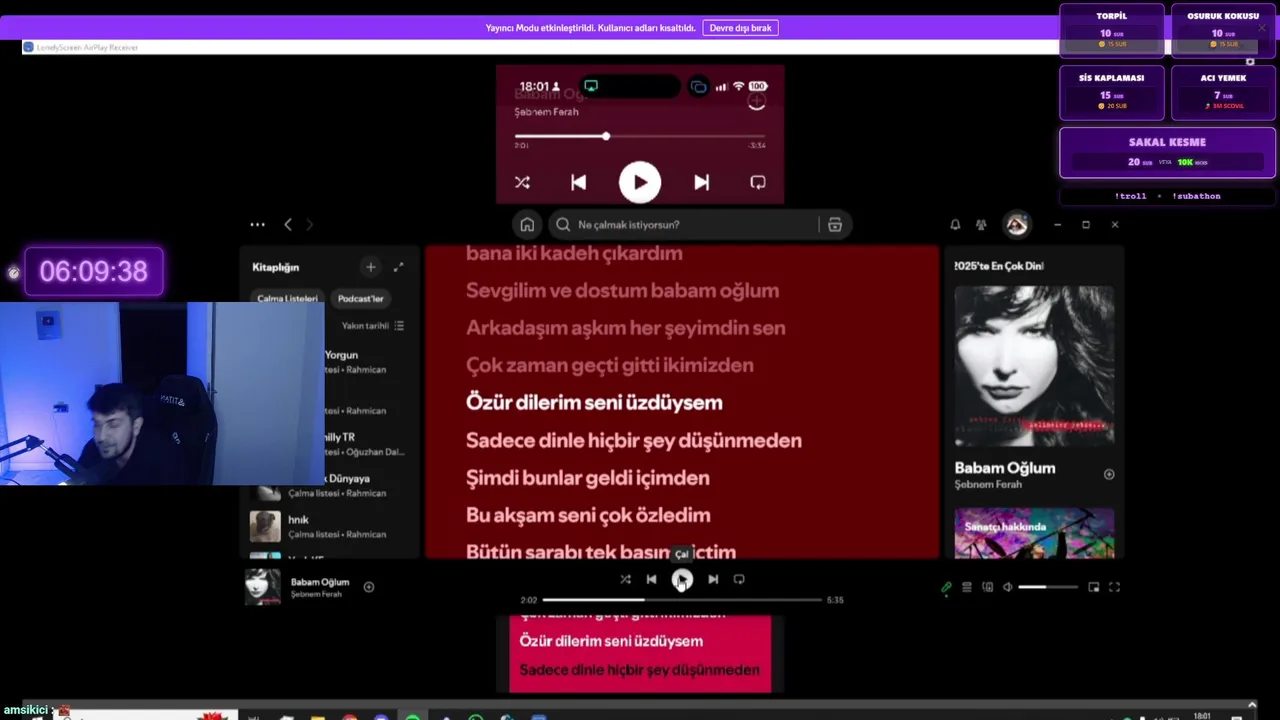Open Connect to a device icon
The image size is (1280, 720).
[x=988, y=587]
